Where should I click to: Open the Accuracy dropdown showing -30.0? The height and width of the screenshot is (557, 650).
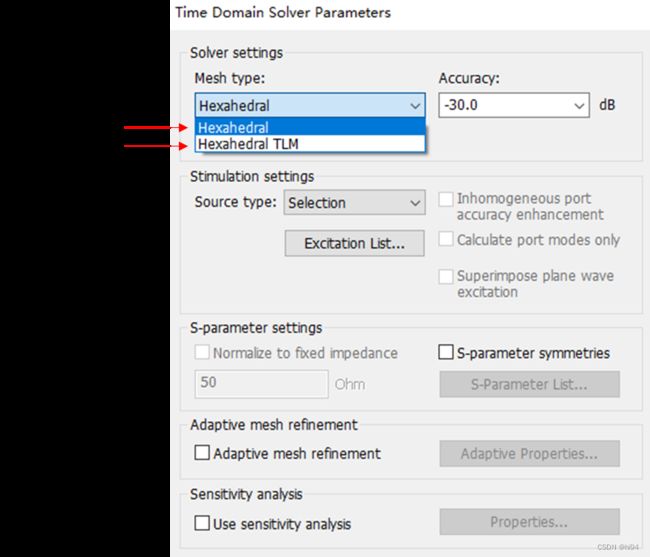pyautogui.click(x=514, y=105)
